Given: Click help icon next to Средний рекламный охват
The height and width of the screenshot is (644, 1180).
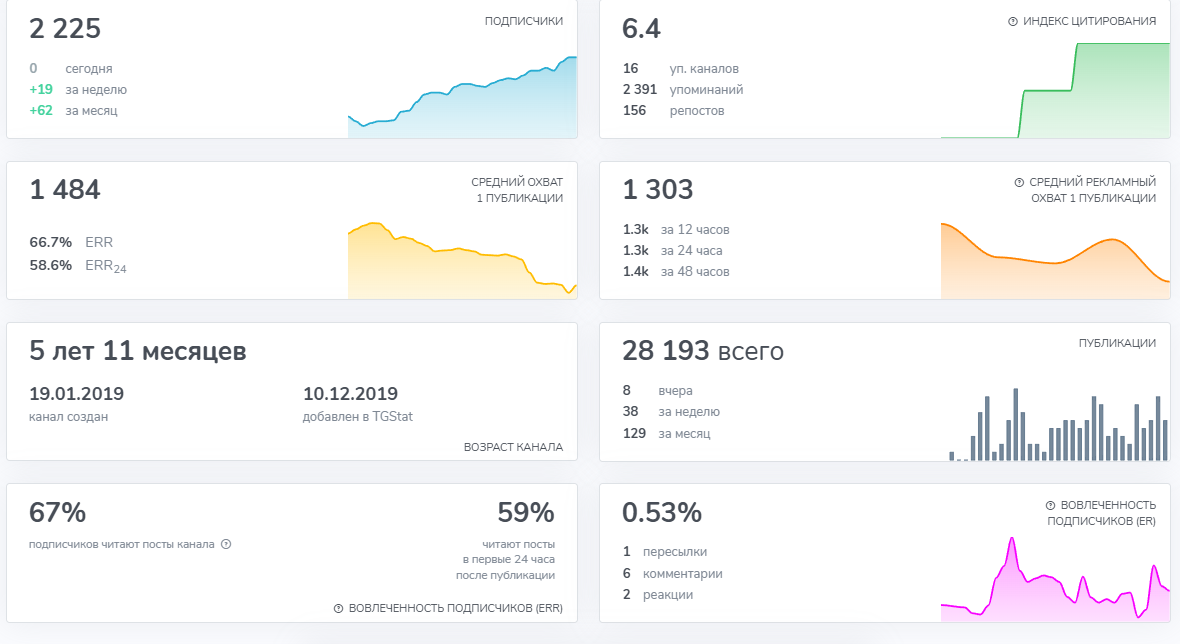Looking at the screenshot, I should click(x=1019, y=183).
